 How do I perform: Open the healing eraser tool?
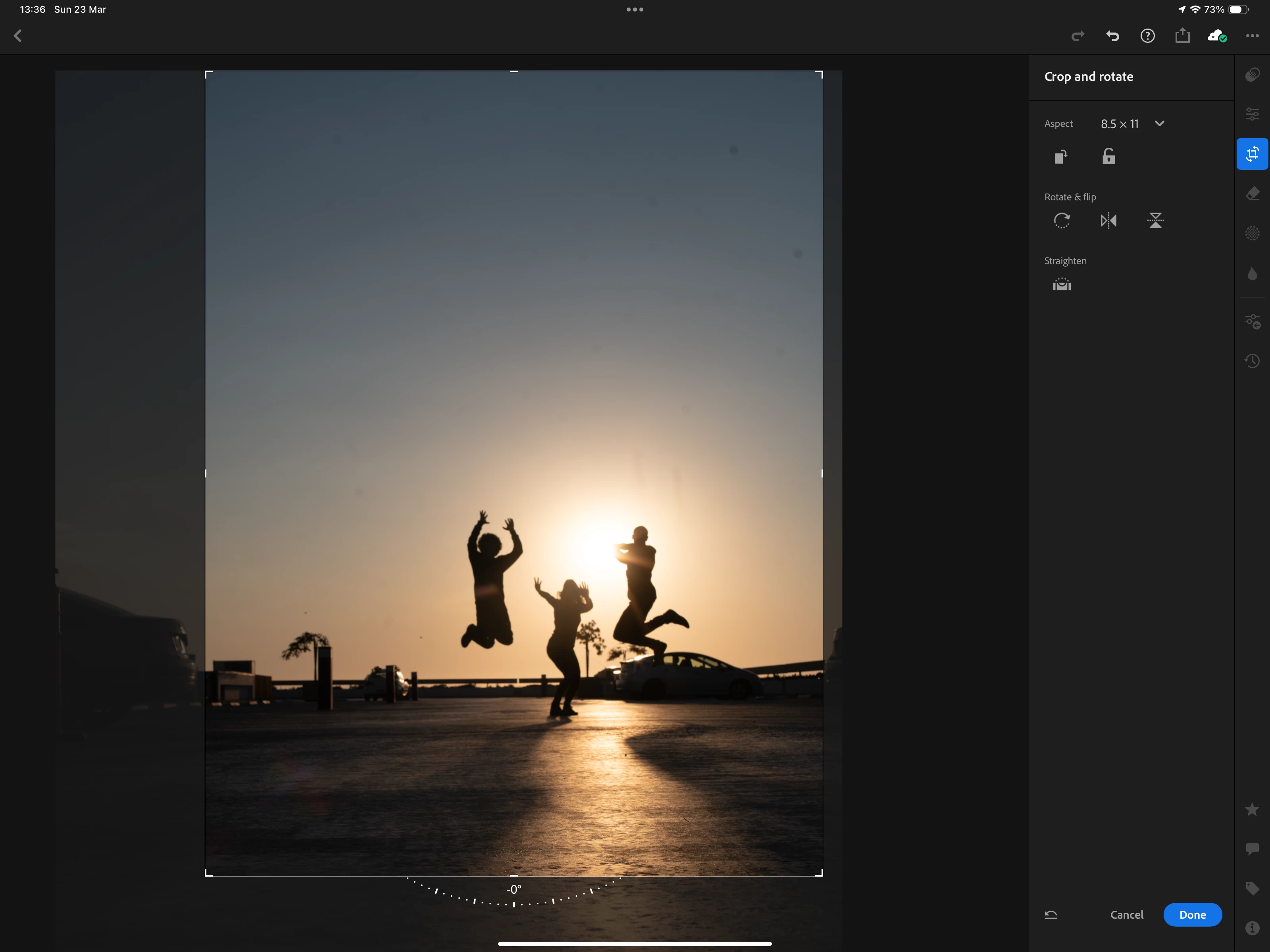click(x=1252, y=194)
